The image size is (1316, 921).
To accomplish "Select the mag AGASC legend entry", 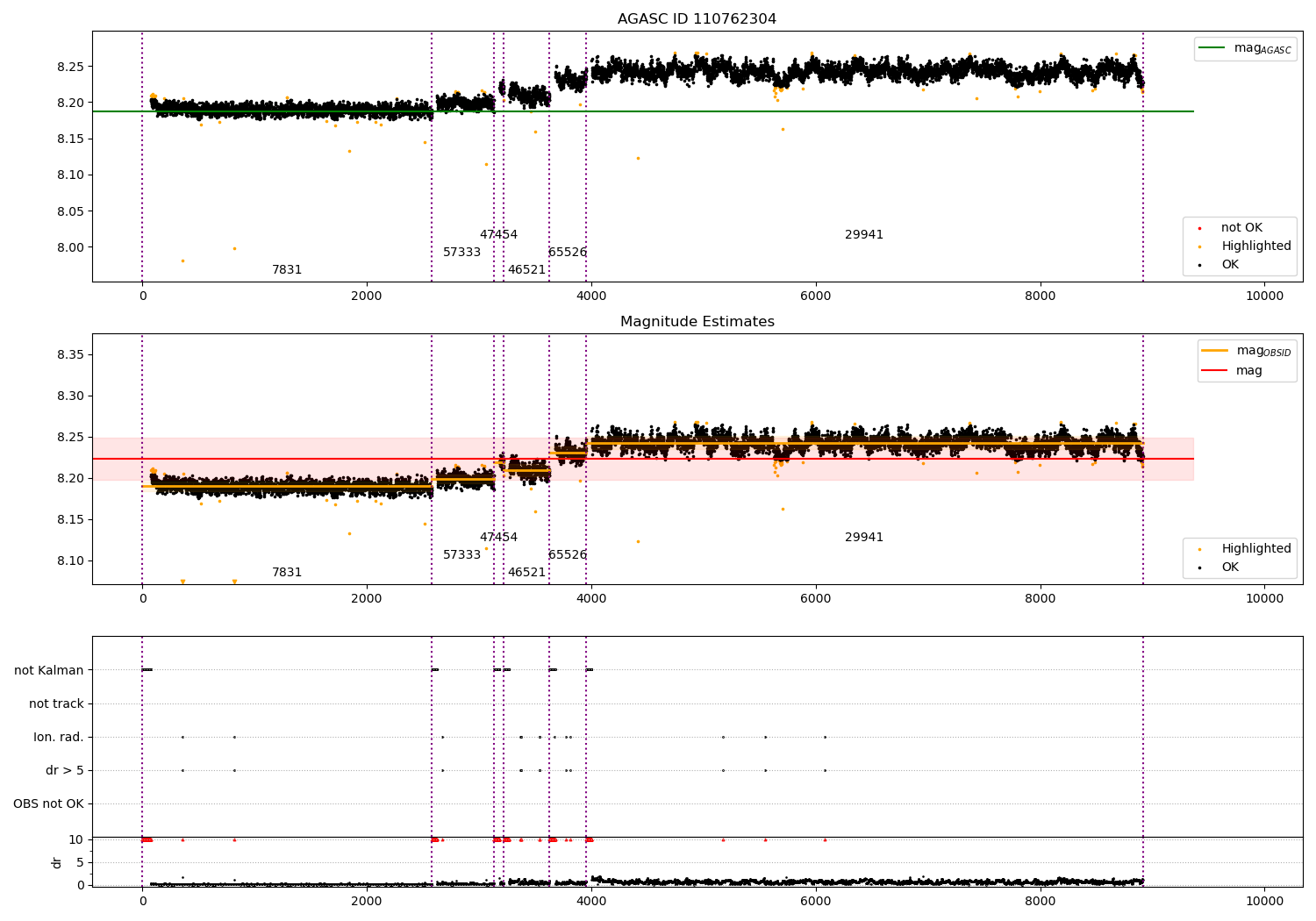I will pyautogui.click(x=1246, y=48).
